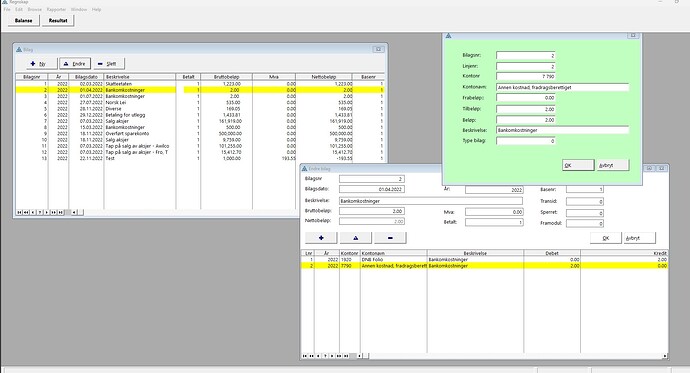Click OK in the Endre bilag window
The image size is (690, 373).
606,238
